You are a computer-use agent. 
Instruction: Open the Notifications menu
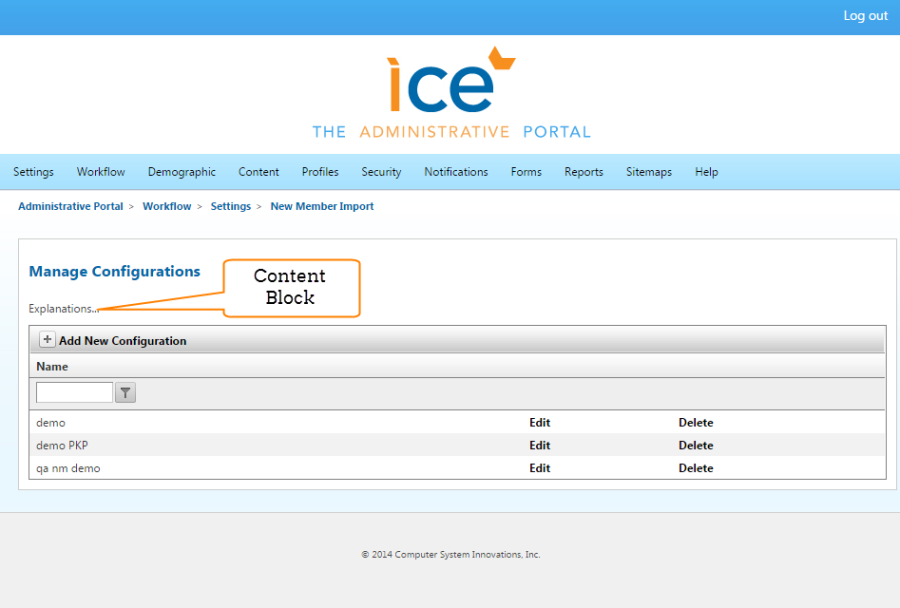(456, 172)
